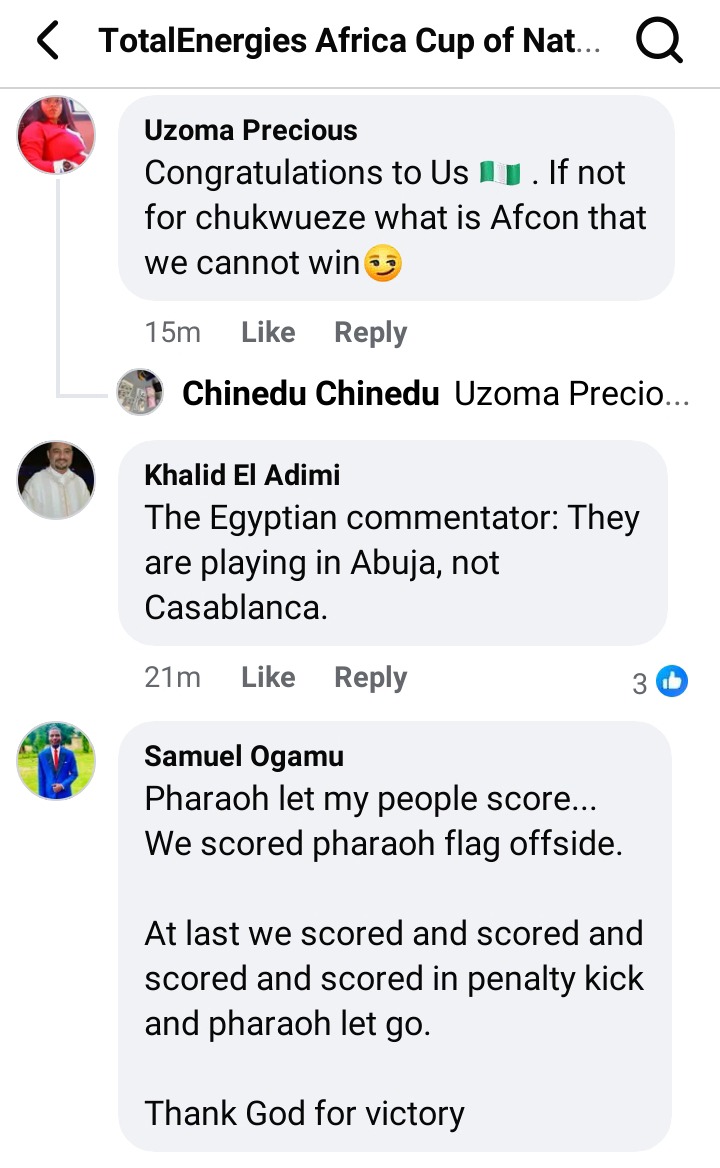Tap Chinedu Chinedu's small avatar

click(x=140, y=392)
